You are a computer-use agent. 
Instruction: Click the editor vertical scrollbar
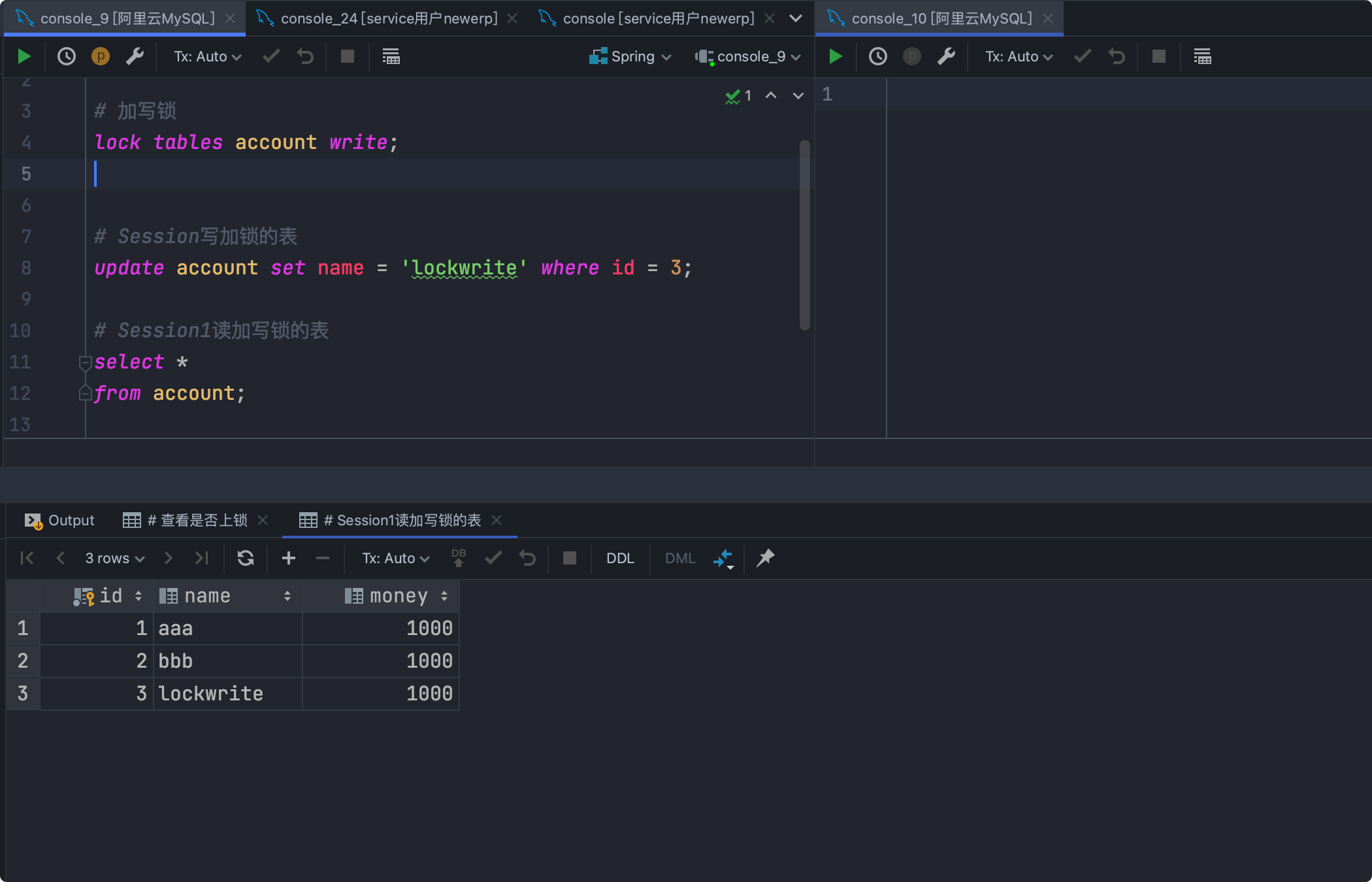coord(804,235)
